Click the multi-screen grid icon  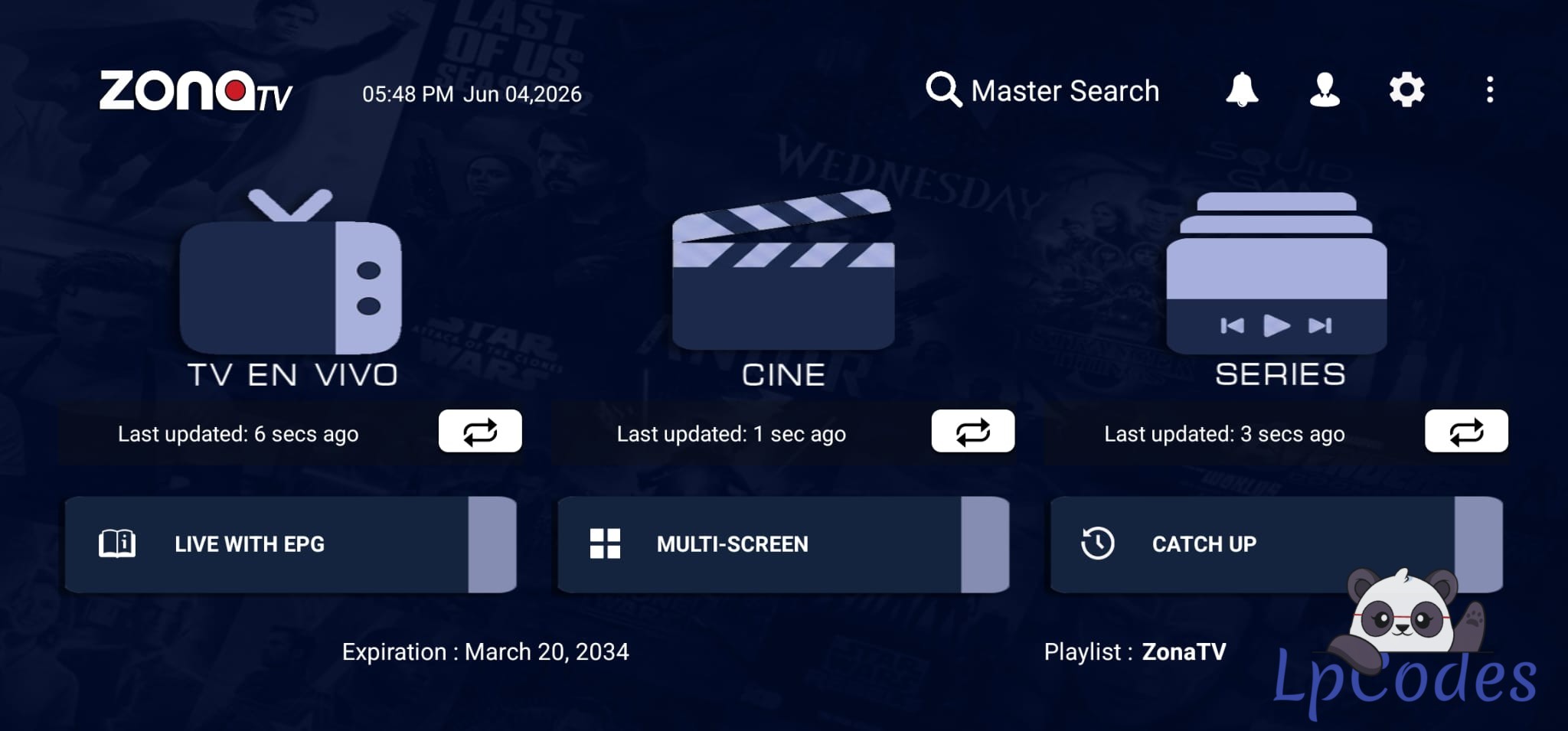coord(605,544)
